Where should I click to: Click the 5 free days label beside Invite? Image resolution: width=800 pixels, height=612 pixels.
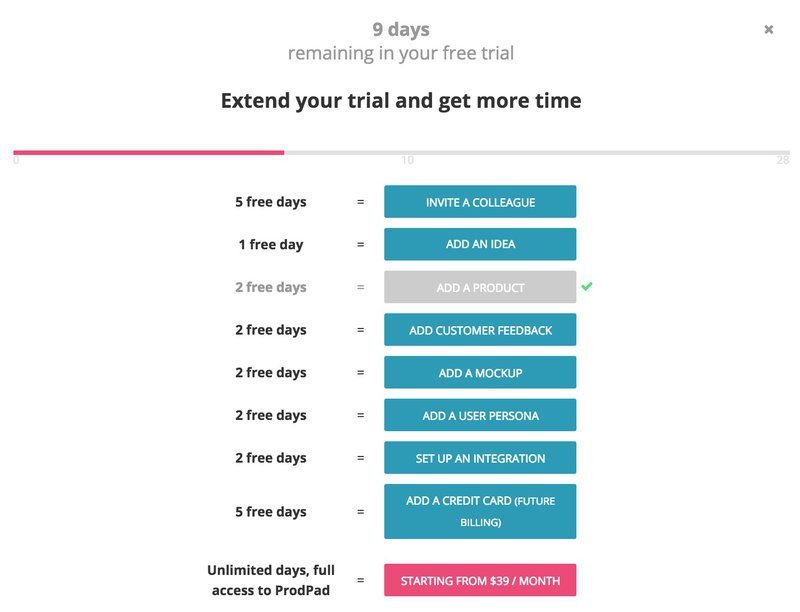click(x=270, y=201)
